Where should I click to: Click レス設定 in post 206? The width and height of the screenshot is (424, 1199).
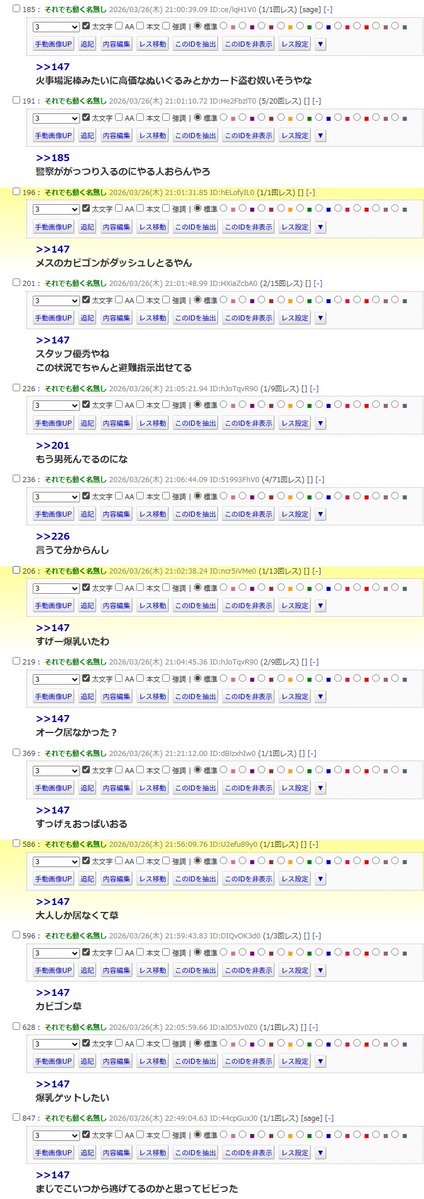tap(295, 606)
